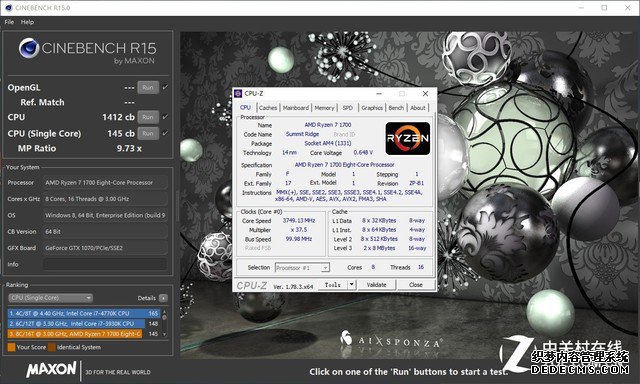Open the CPU (Single Core) ranking dropdown
The height and width of the screenshot is (384, 640).
[x=50, y=298]
